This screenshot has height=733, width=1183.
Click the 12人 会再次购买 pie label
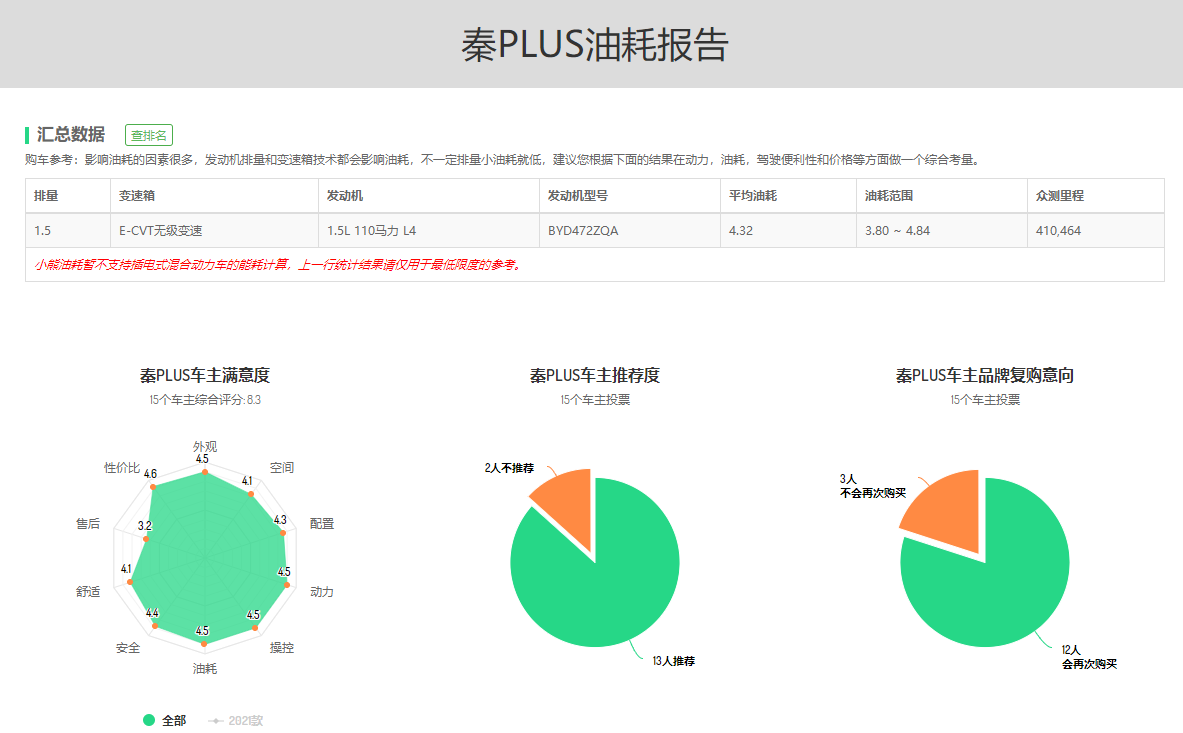(x=1089, y=657)
